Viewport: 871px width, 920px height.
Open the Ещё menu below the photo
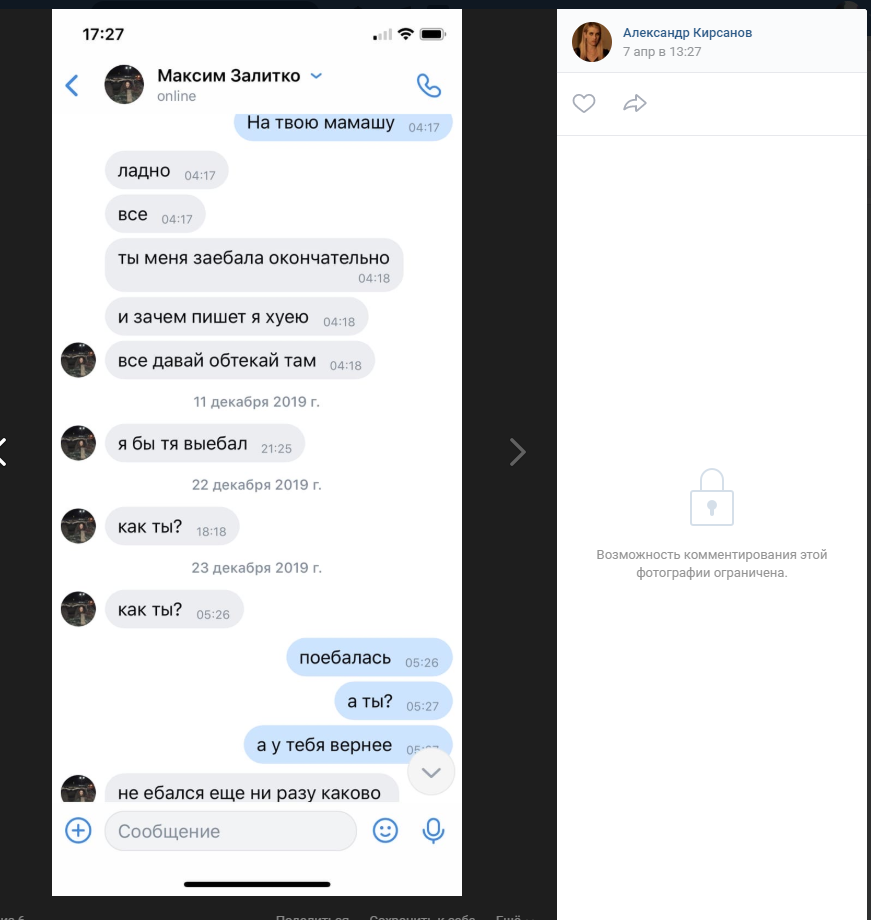[514, 917]
